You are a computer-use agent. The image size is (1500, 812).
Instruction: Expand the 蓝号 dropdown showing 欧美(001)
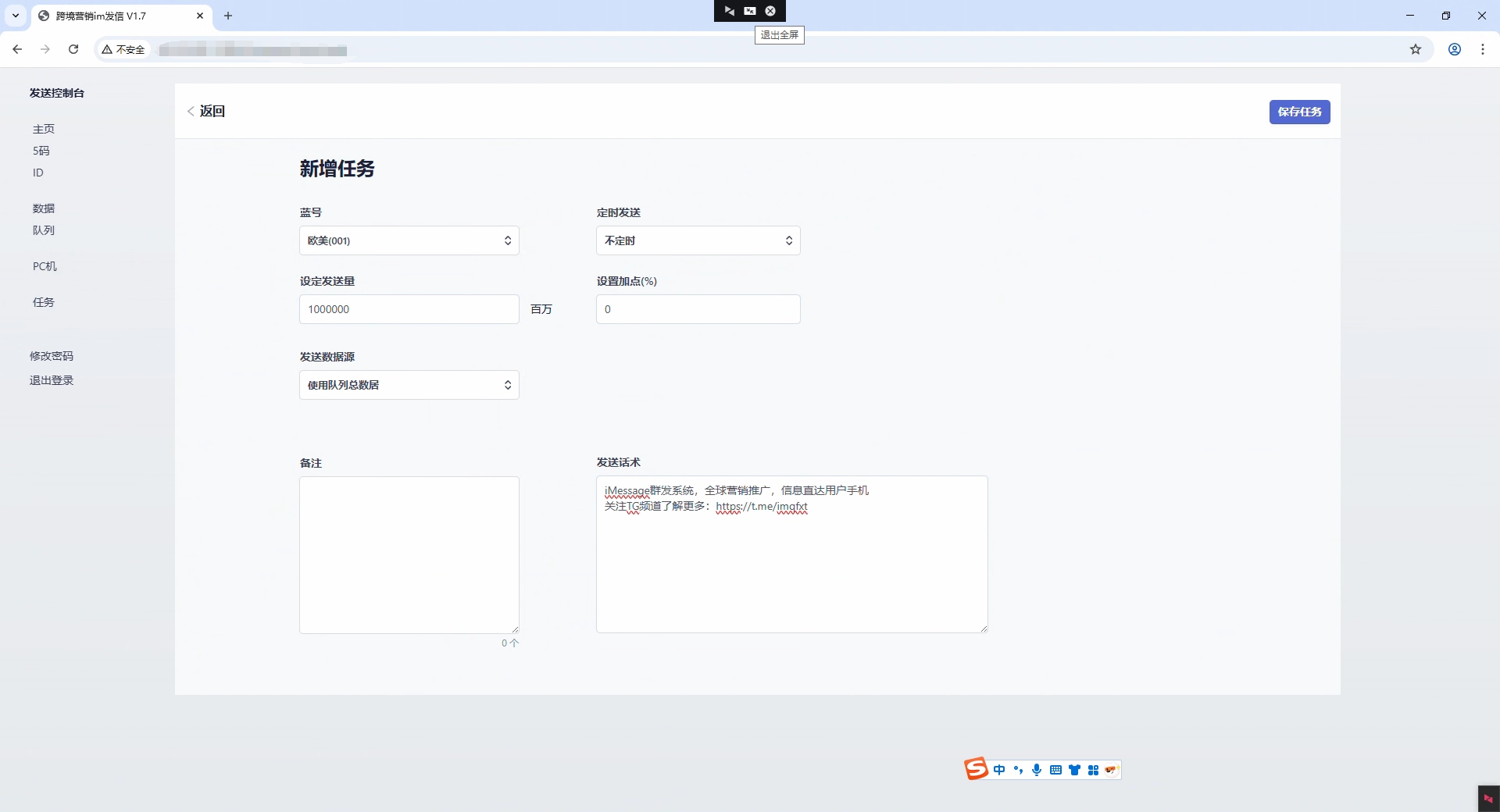coord(409,240)
